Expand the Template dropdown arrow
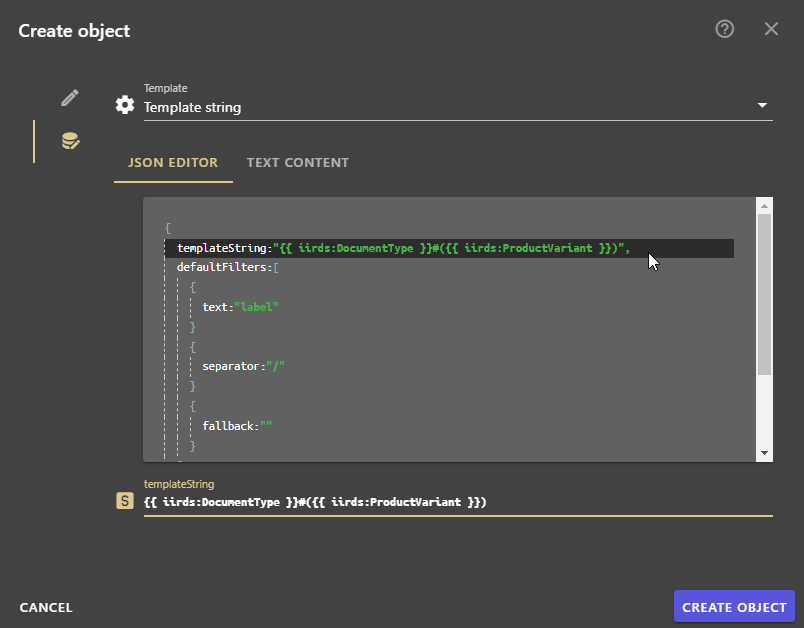Viewport: 804px width, 628px height. [x=762, y=105]
